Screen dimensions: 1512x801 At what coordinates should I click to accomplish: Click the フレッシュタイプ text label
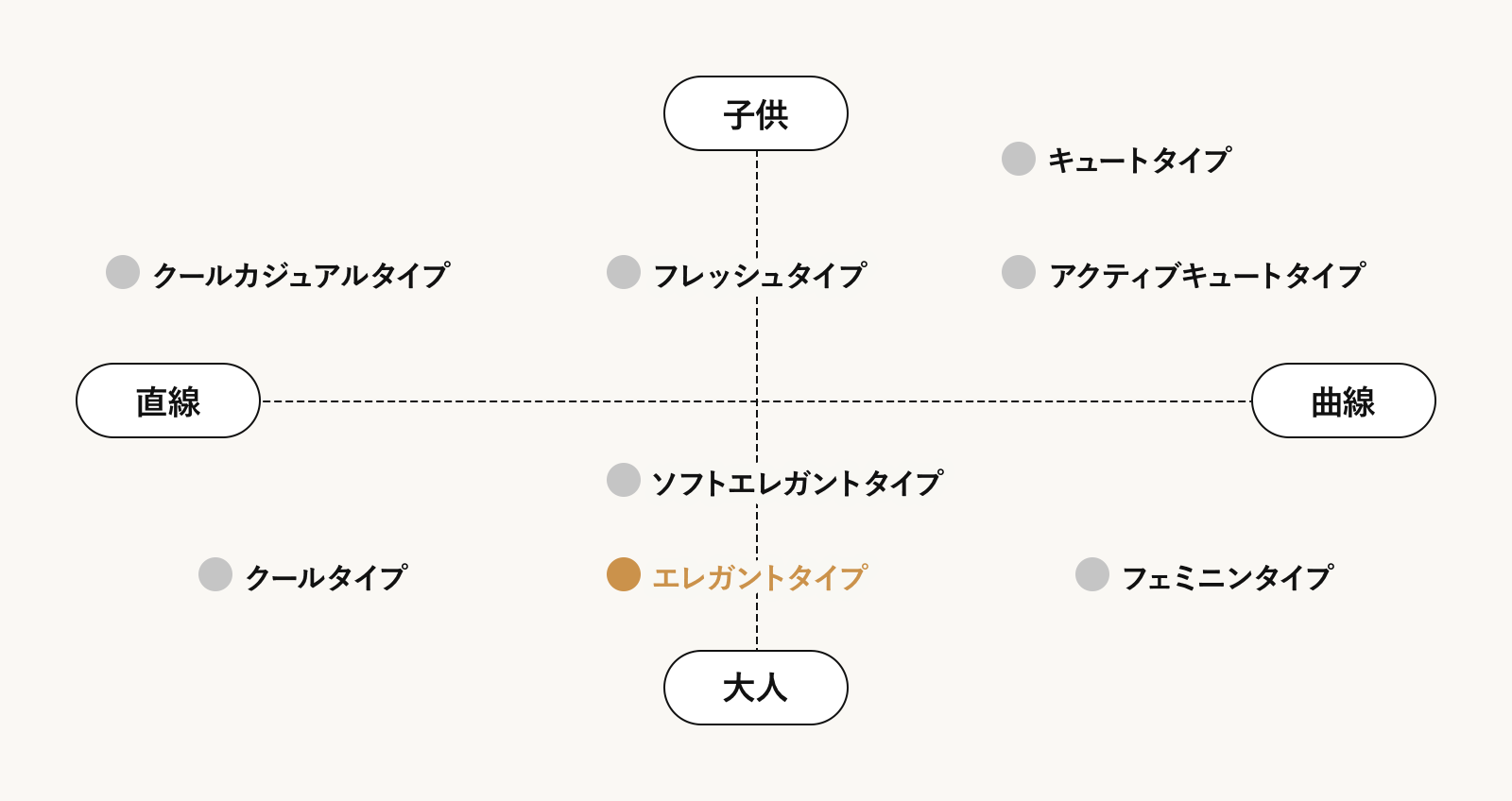click(760, 275)
